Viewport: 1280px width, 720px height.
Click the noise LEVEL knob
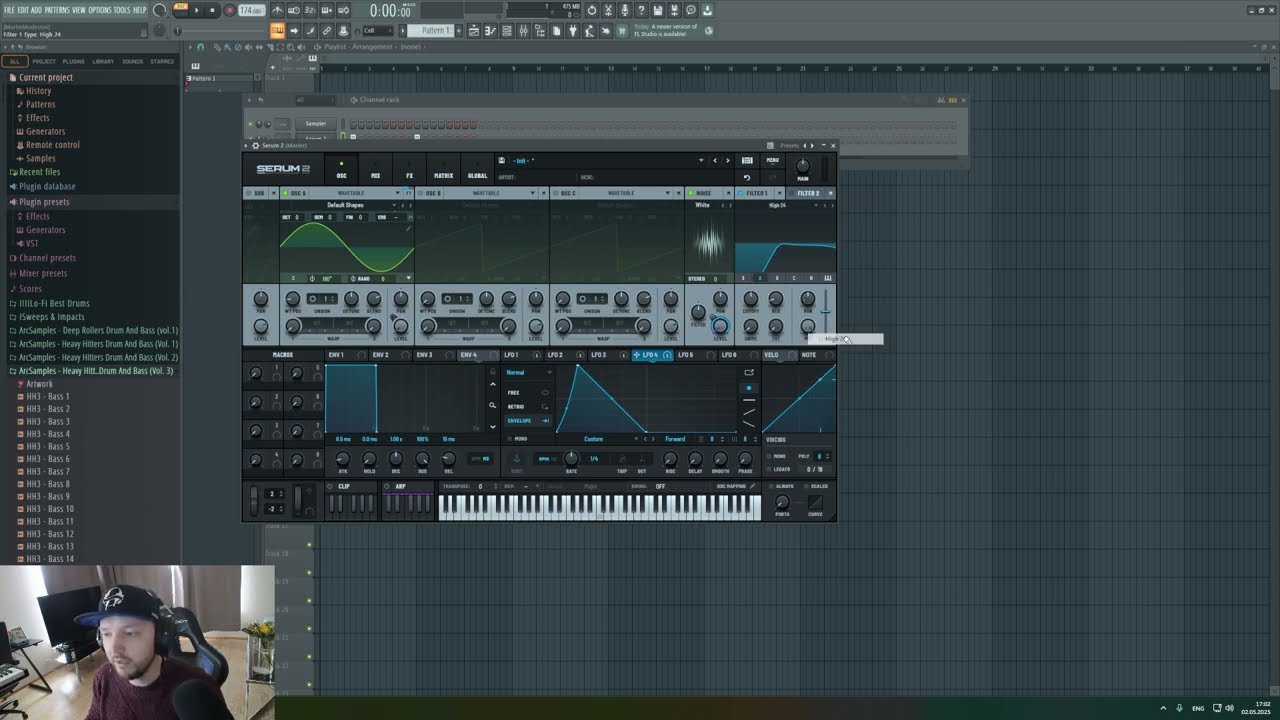(719, 325)
